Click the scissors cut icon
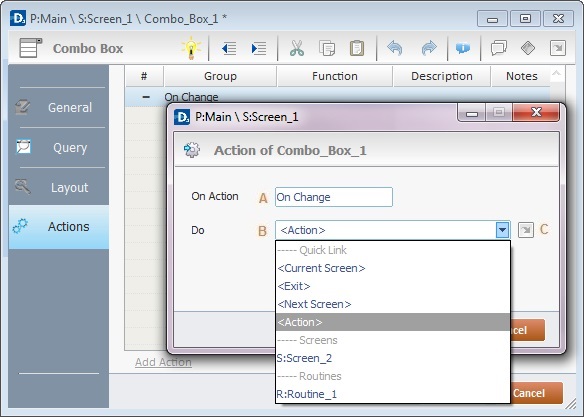Image resolution: width=584 pixels, height=417 pixels. [x=297, y=48]
